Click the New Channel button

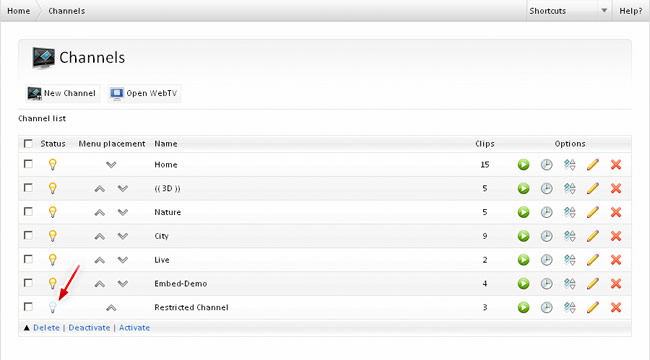click(x=62, y=93)
